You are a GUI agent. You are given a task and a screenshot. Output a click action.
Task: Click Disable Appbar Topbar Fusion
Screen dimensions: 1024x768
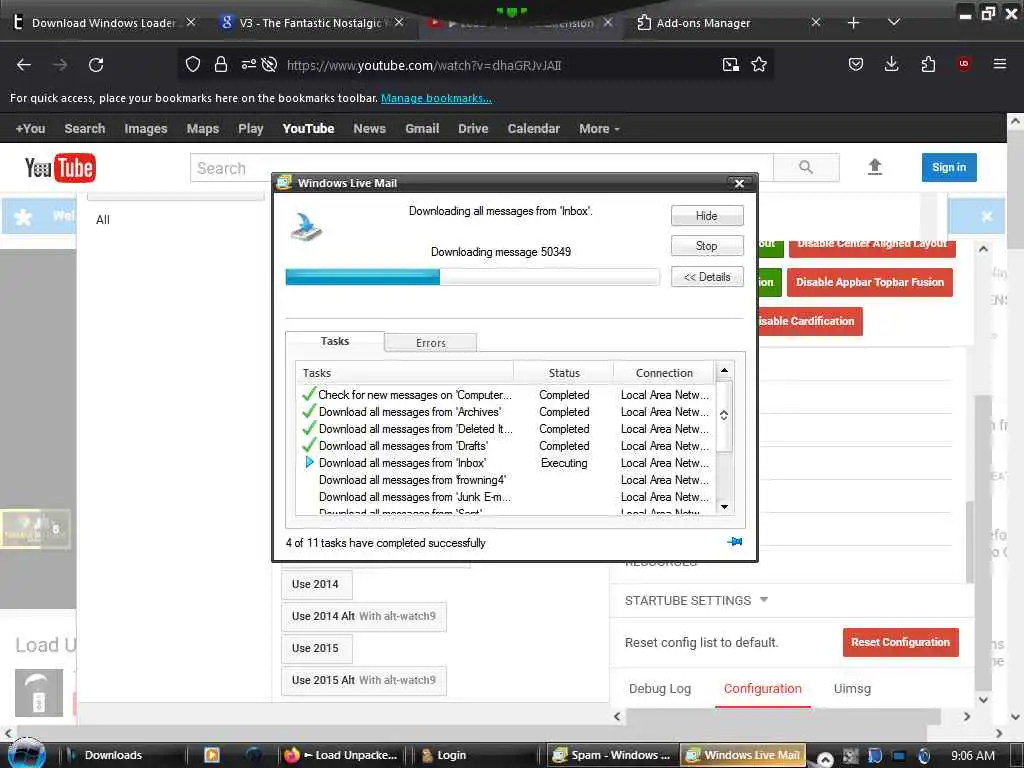869,282
